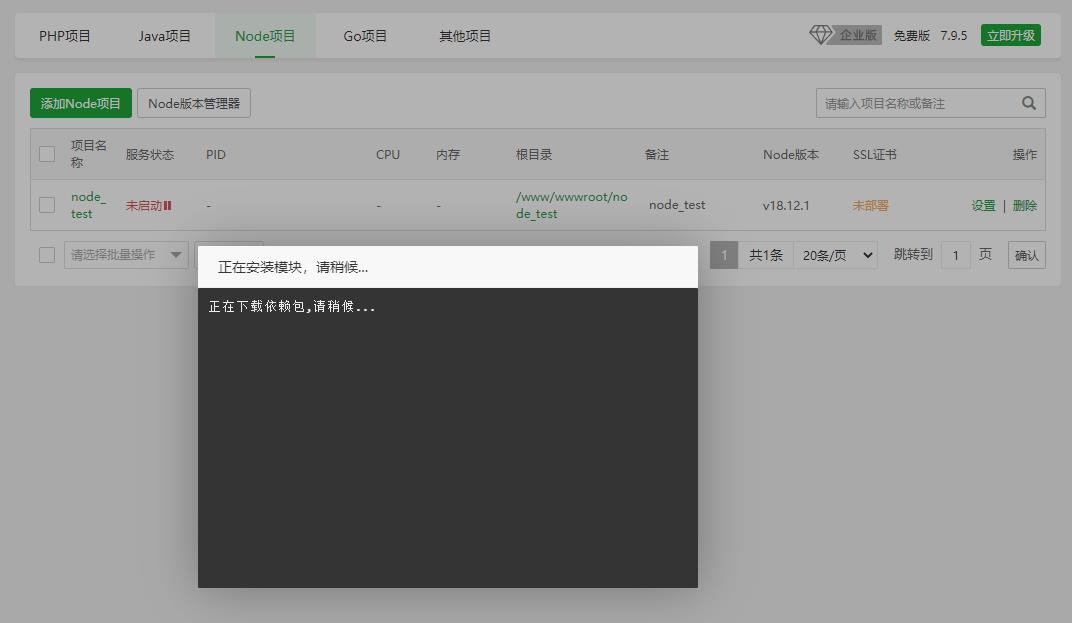Screen dimensions: 1072x623
Task: Click the search magnifier icon
Action: tap(1028, 103)
